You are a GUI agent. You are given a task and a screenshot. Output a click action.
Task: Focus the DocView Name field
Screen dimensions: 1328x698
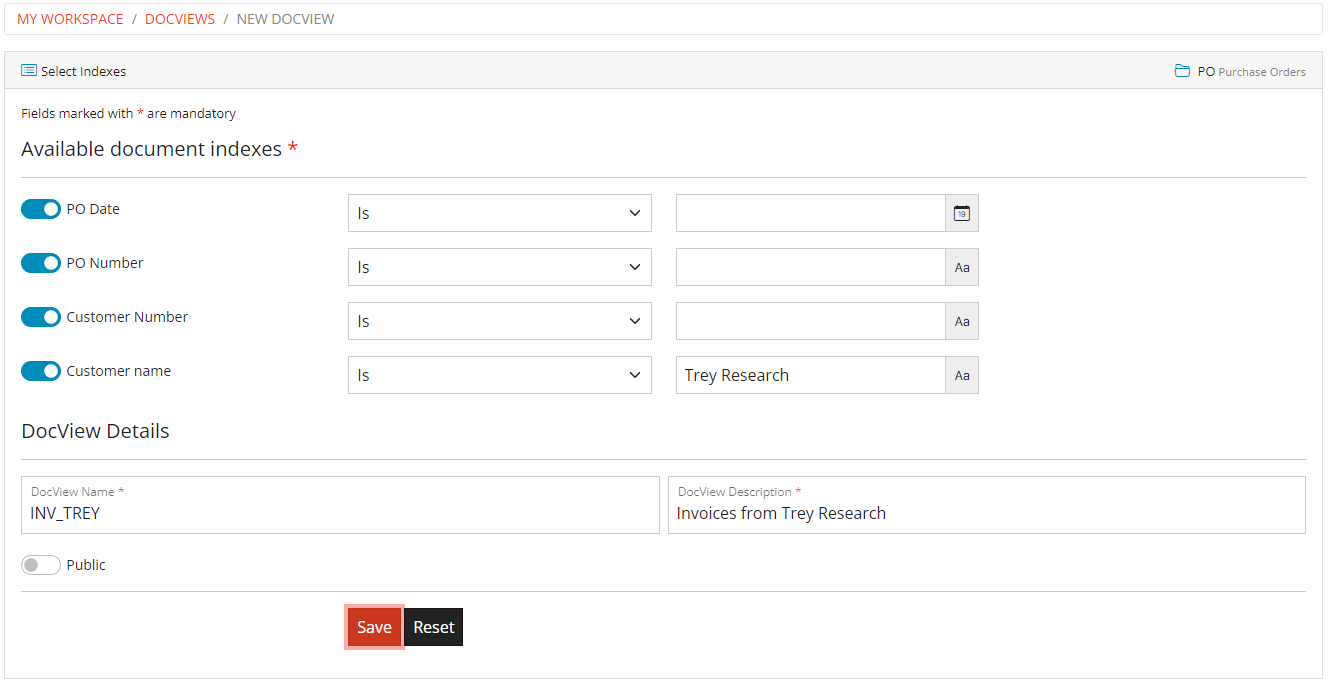pyautogui.click(x=340, y=513)
